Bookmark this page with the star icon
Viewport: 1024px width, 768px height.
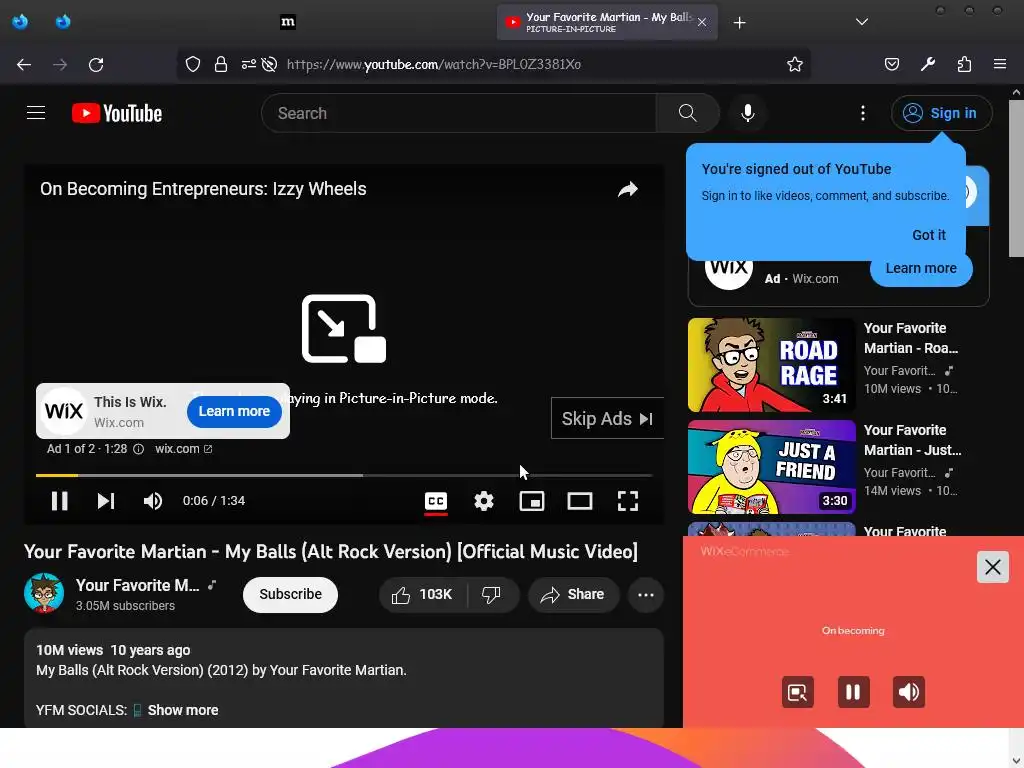[794, 64]
